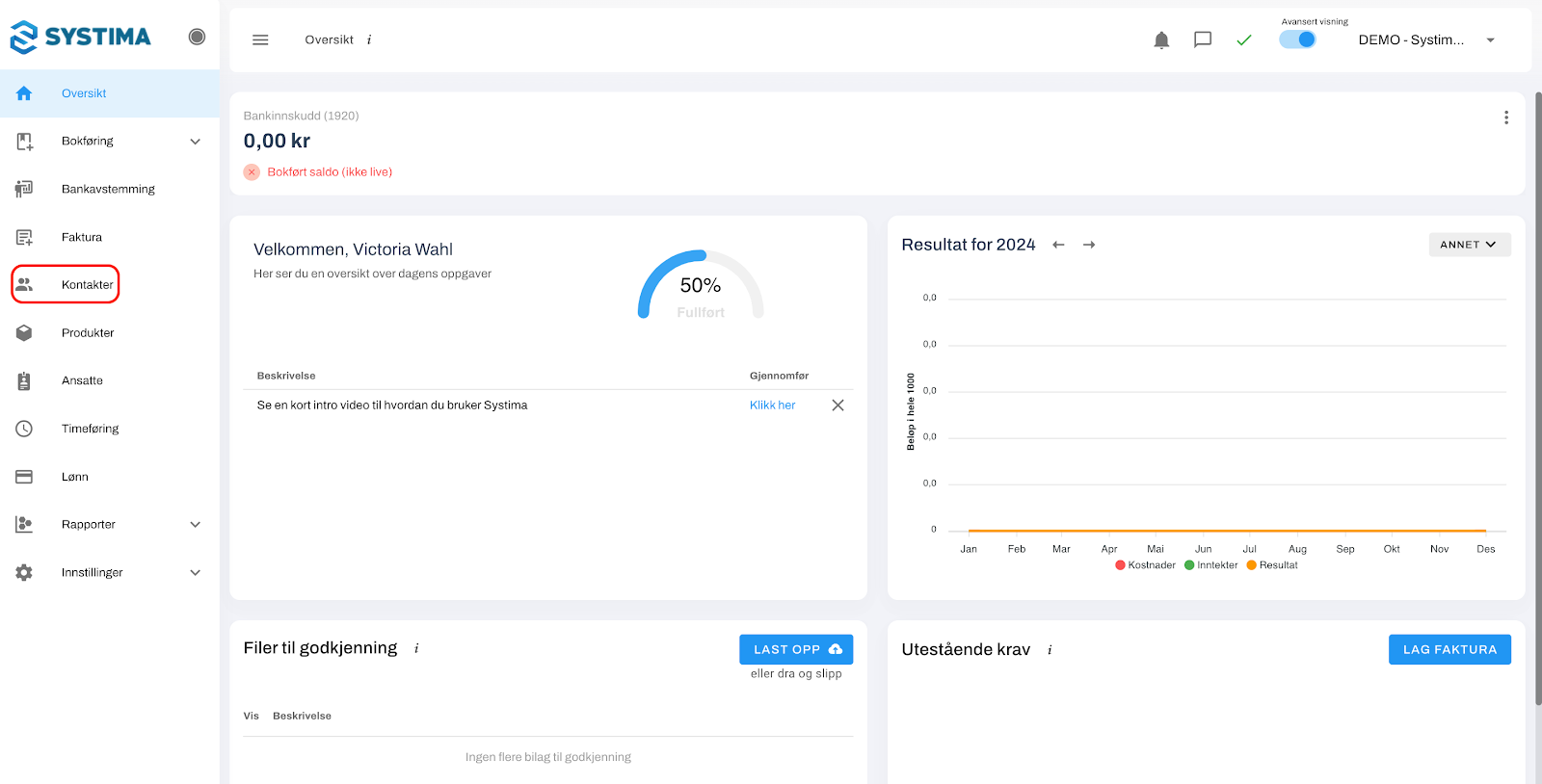This screenshot has width=1542, height=784.
Task: Toggle Resultat legend series
Action: (x=1271, y=565)
